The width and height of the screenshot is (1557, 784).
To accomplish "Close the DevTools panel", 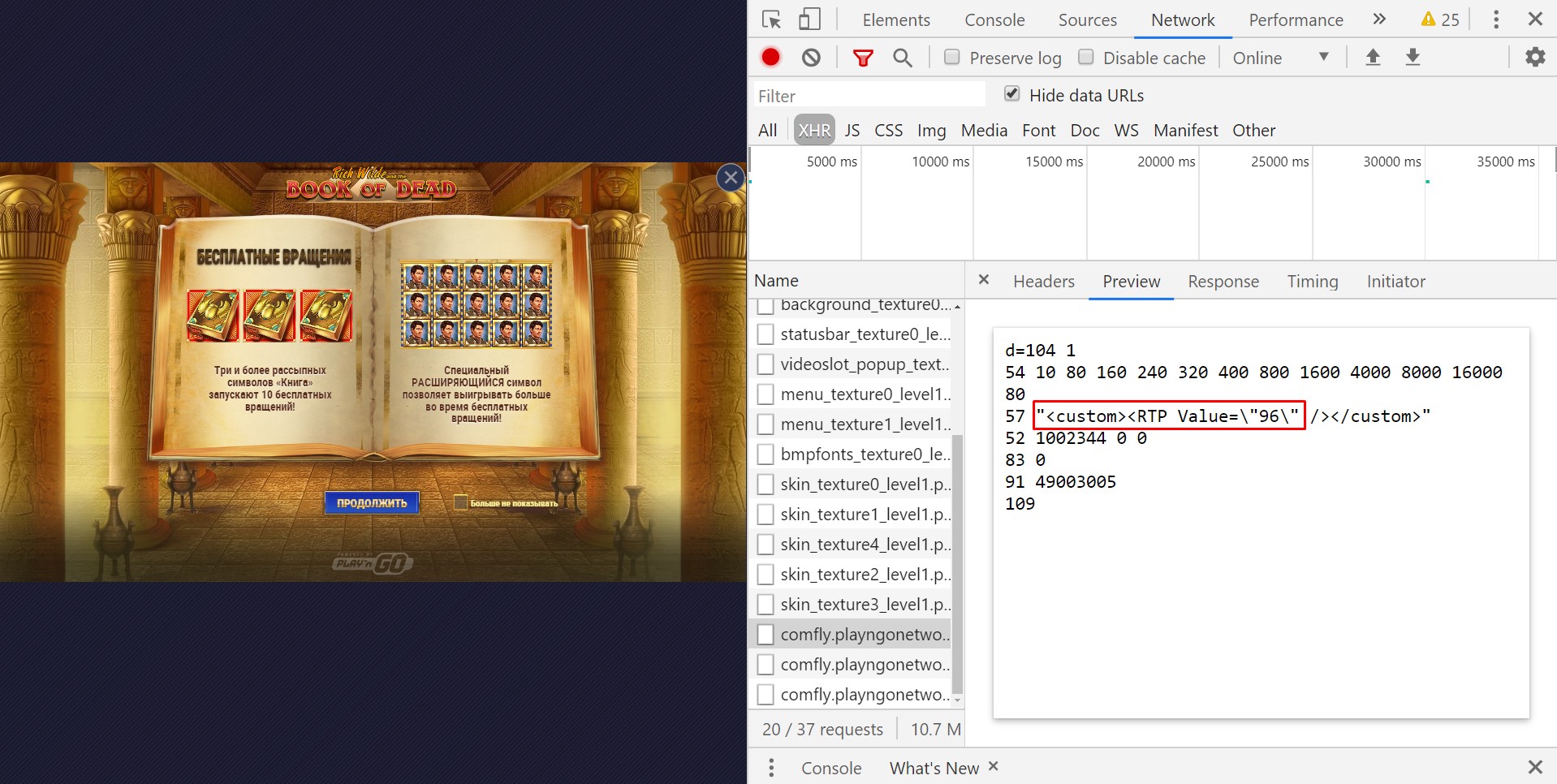I will [1535, 19].
